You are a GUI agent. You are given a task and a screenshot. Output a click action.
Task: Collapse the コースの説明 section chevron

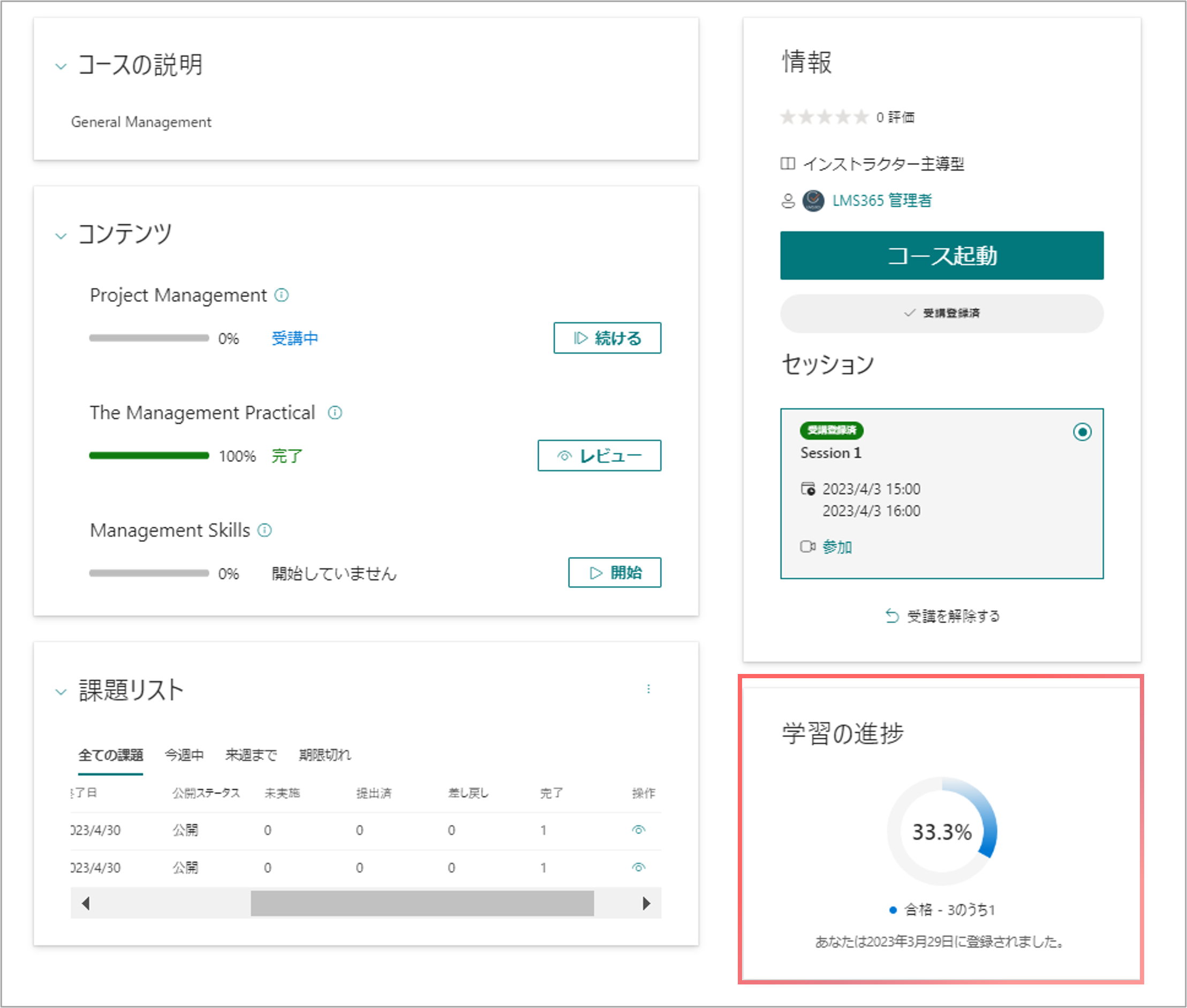pyautogui.click(x=61, y=66)
